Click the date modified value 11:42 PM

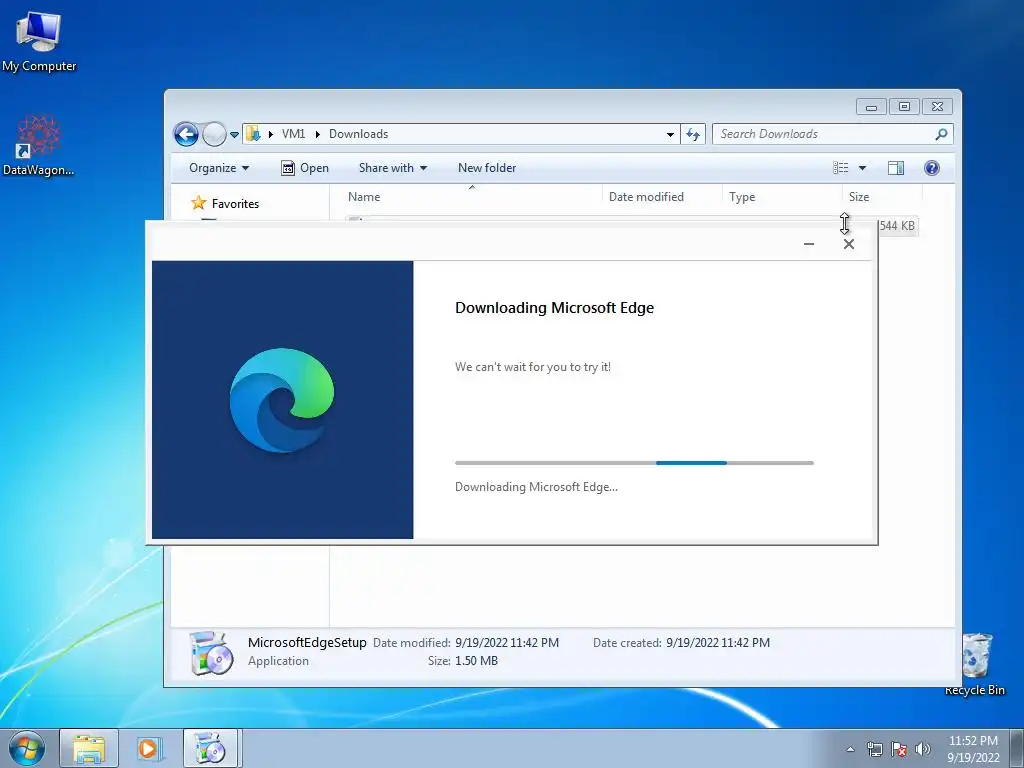point(507,643)
